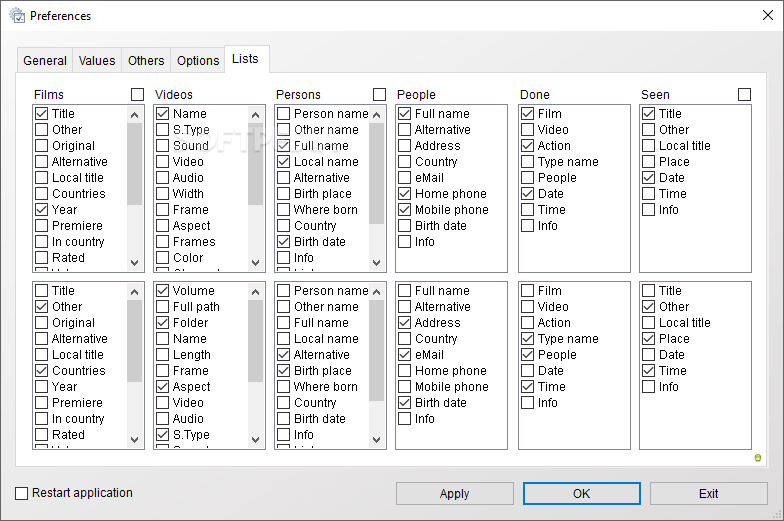Click up arrow of lower Persons scrollbar
The height and width of the screenshot is (521, 784).
[376, 292]
